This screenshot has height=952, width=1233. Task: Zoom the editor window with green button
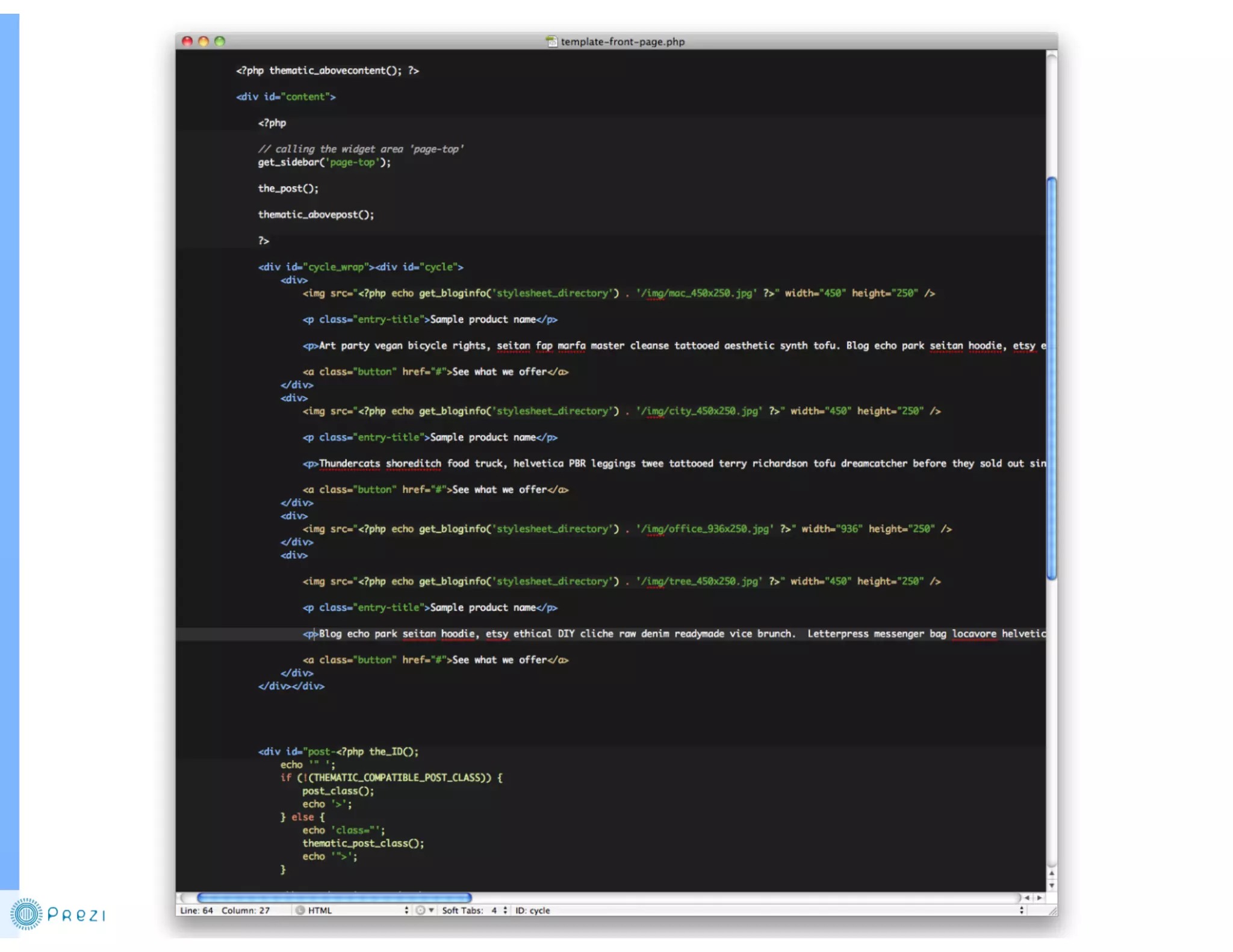220,42
